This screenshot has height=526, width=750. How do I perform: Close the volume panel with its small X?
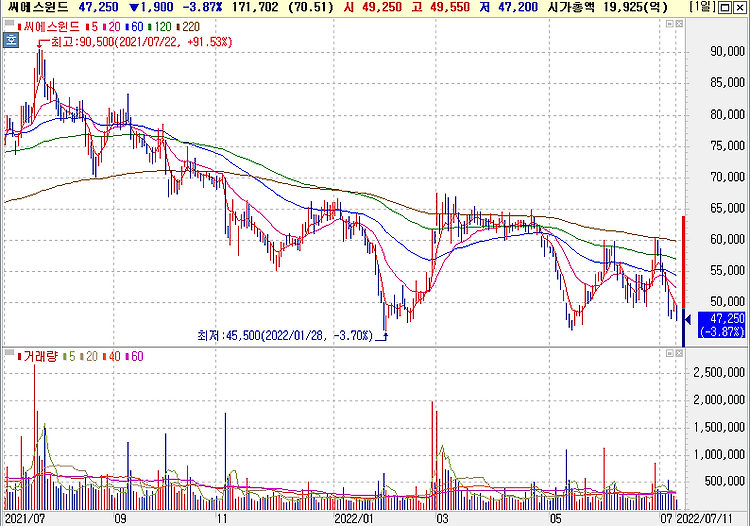pos(679,353)
